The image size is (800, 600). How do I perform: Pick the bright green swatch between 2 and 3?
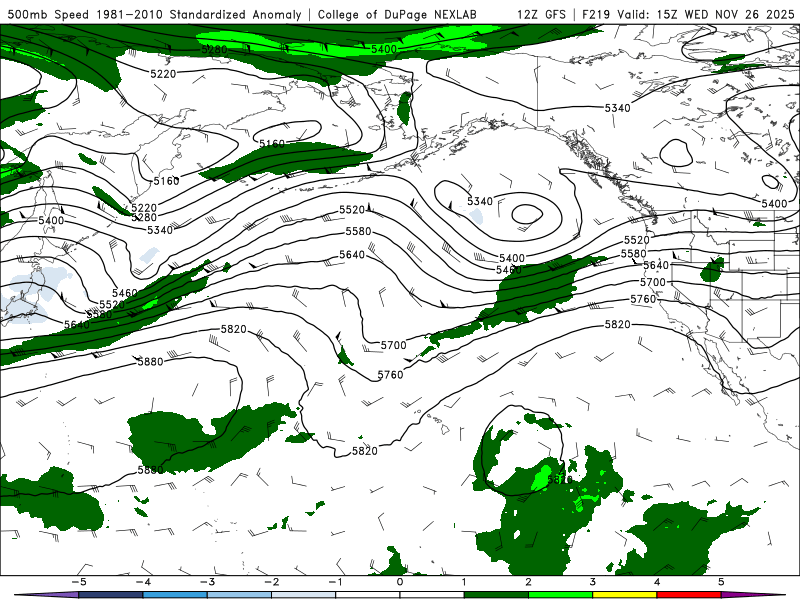[560, 595]
